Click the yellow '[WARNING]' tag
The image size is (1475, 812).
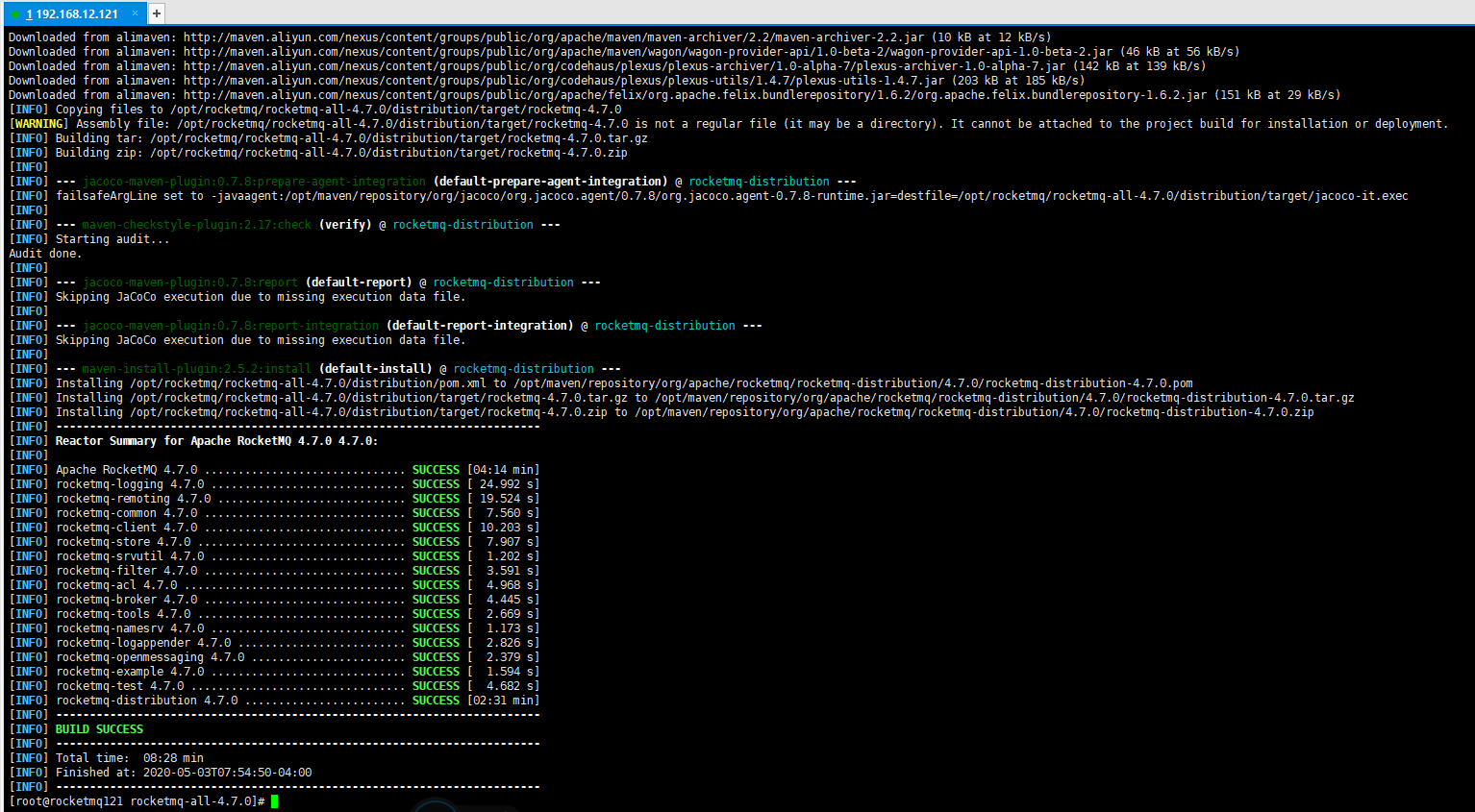(x=38, y=124)
